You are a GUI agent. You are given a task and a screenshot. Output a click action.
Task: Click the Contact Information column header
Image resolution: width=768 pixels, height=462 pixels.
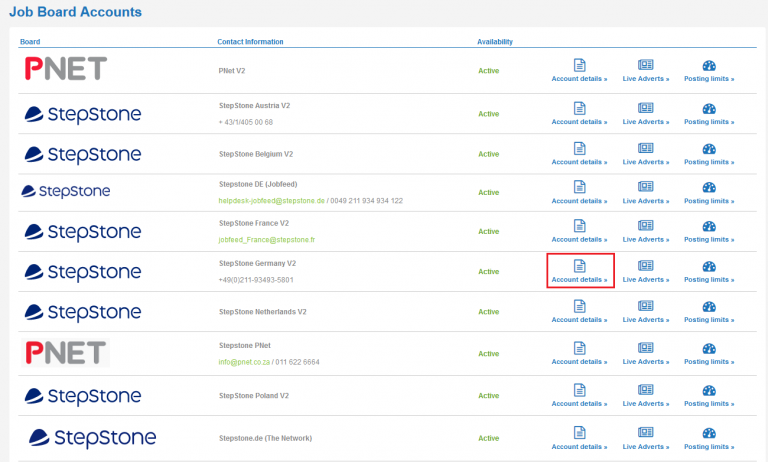250,42
